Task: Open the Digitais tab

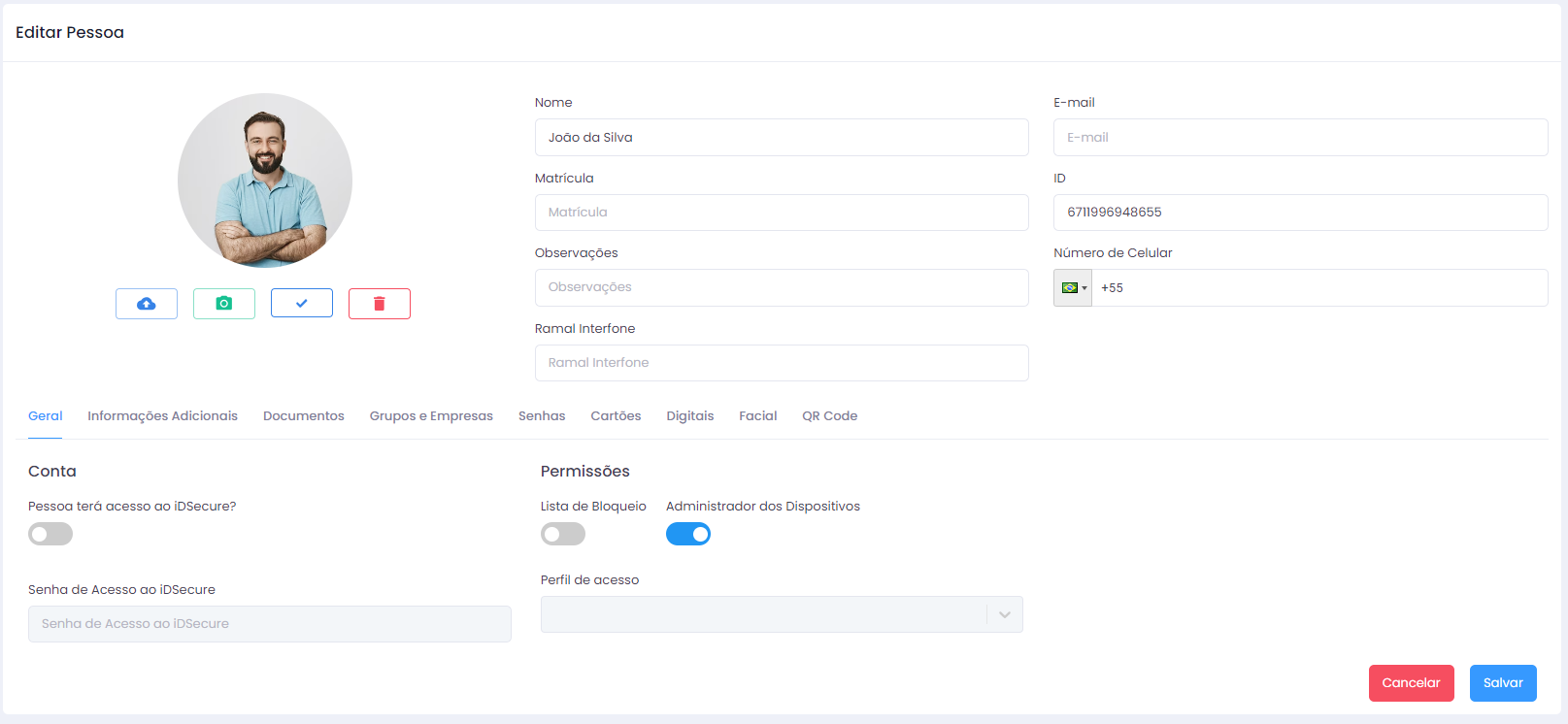Action: click(690, 416)
